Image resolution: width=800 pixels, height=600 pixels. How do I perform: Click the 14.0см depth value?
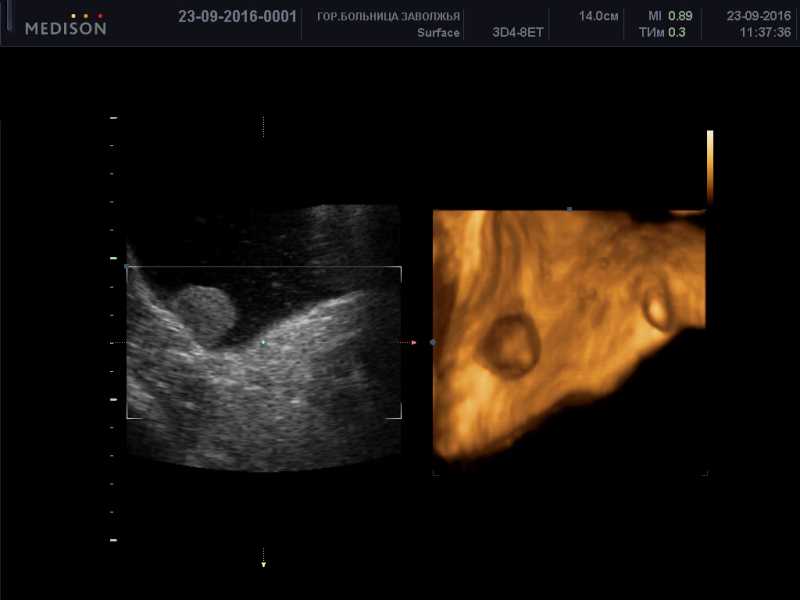click(598, 16)
